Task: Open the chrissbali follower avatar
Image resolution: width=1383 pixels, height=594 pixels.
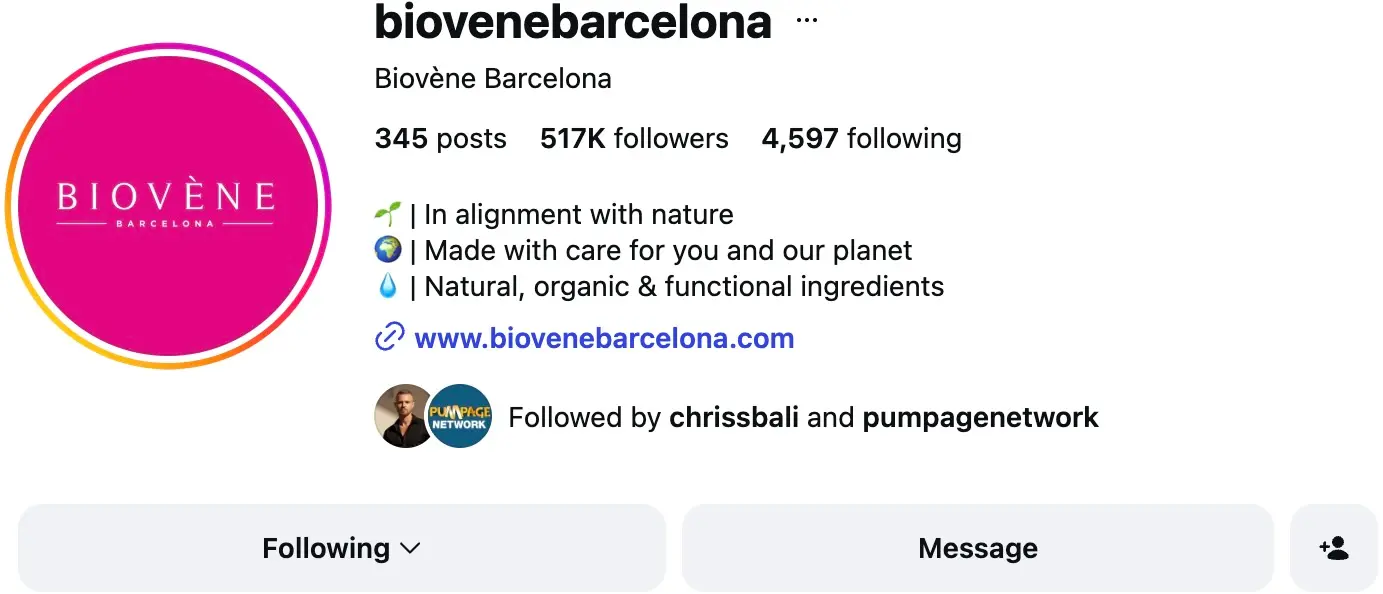Action: pos(404,415)
